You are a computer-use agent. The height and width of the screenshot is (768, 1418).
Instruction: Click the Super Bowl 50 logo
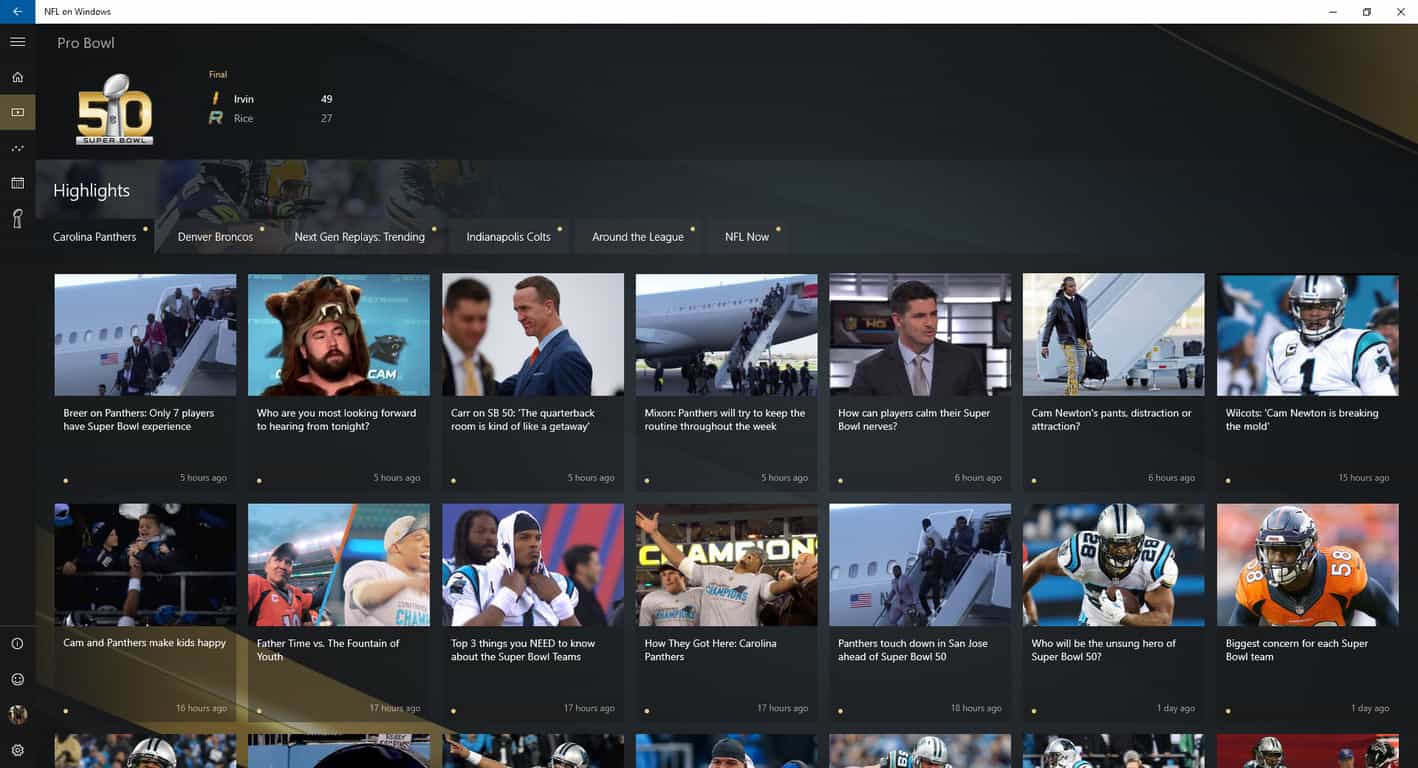(x=115, y=110)
